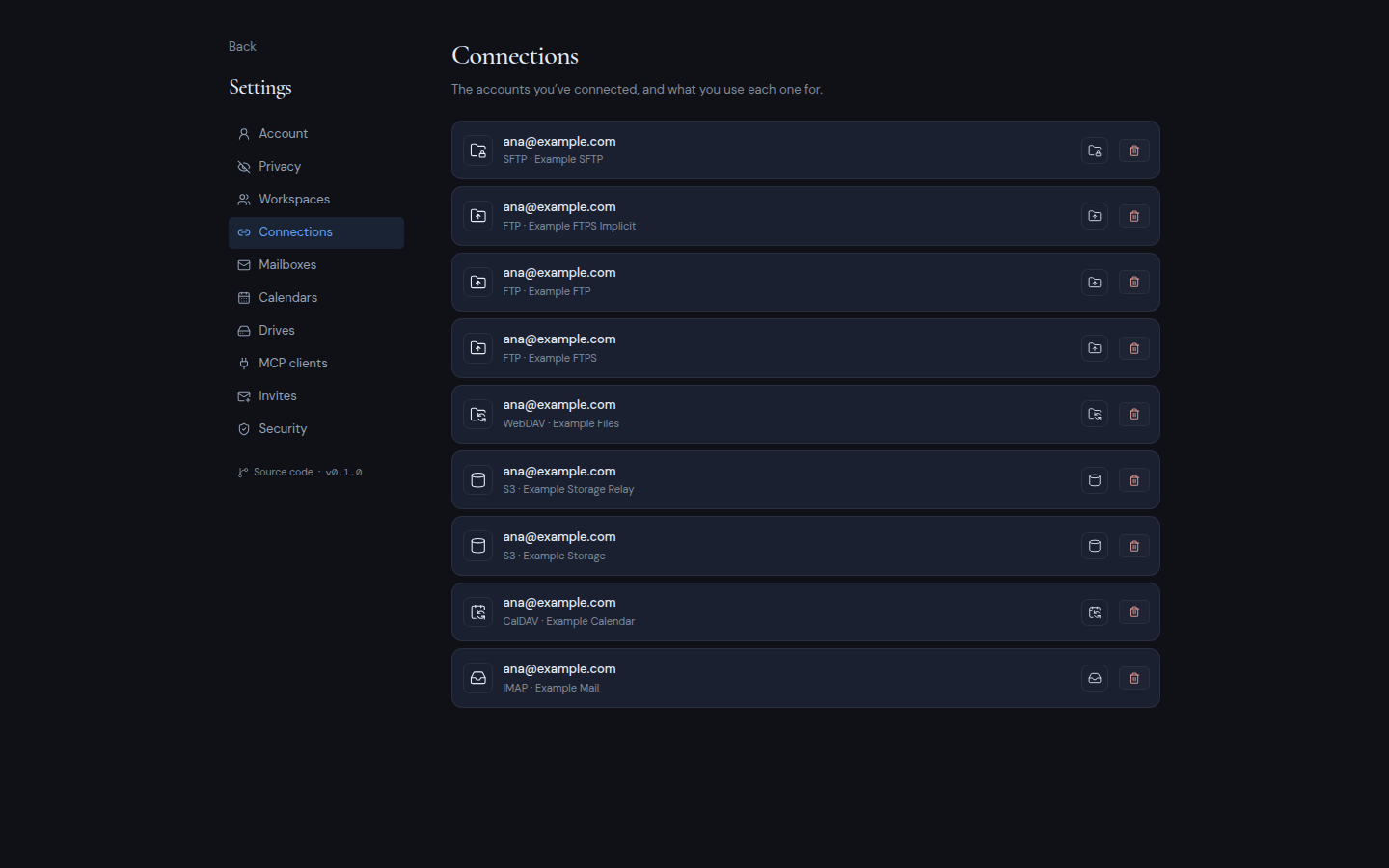Image resolution: width=1389 pixels, height=868 pixels.
Task: Open Invites settings
Action: [316, 396]
